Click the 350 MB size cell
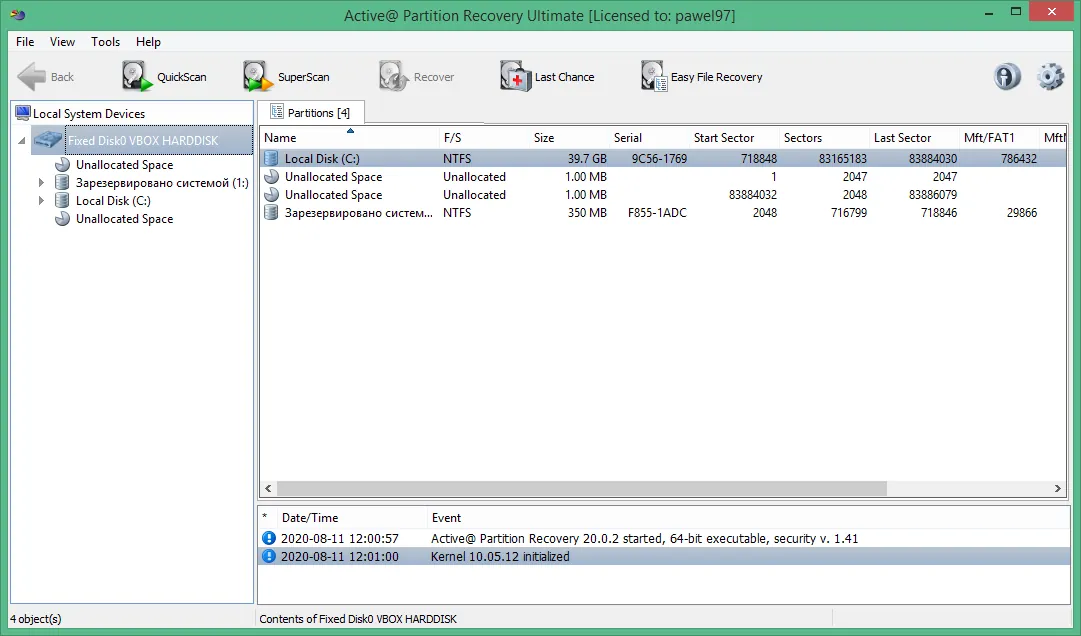 point(587,213)
